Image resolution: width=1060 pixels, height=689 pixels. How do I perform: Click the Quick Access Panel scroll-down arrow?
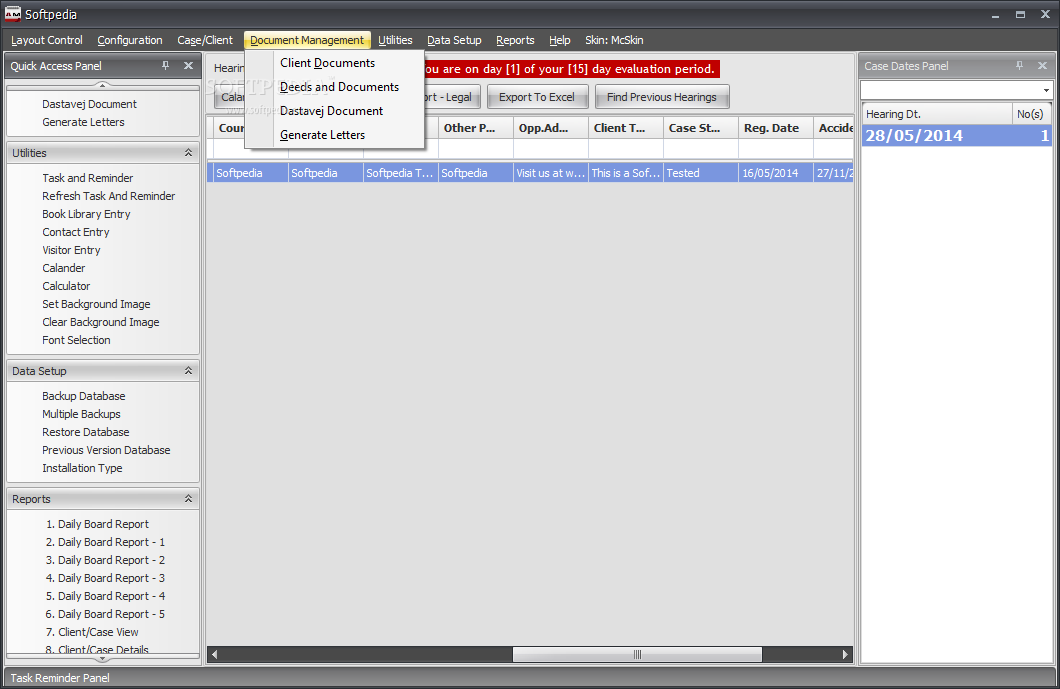coord(103,658)
